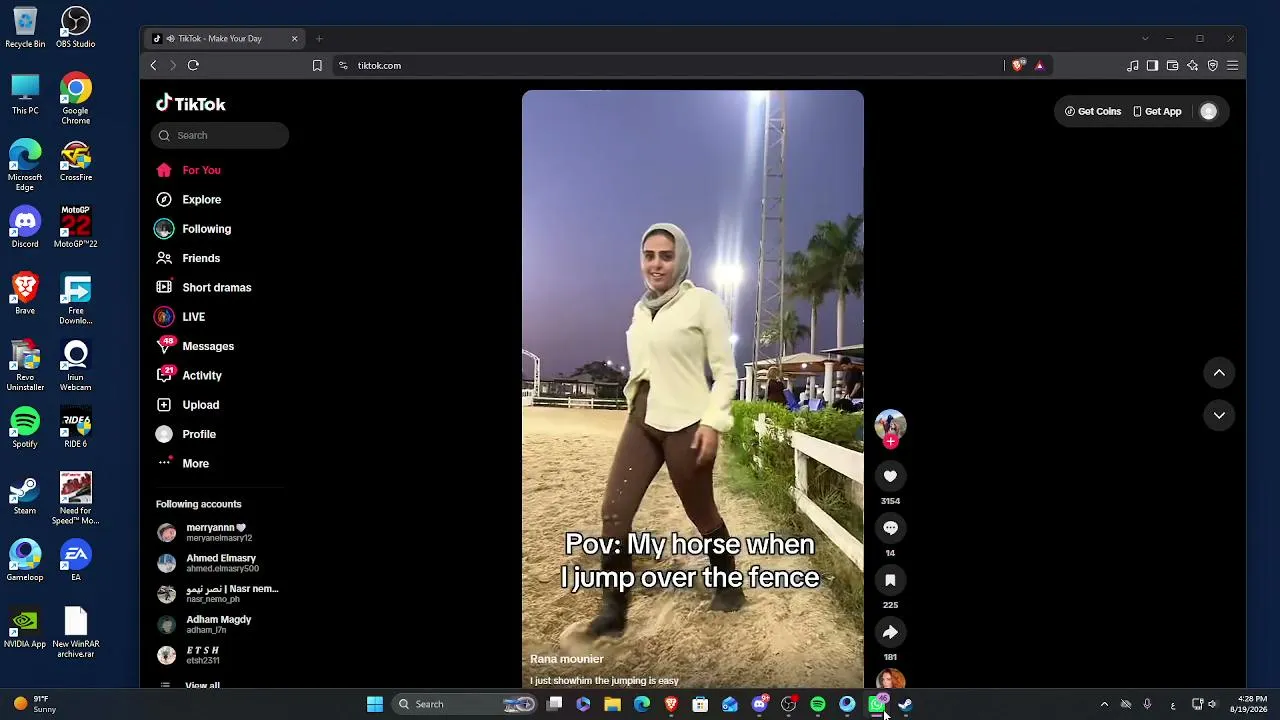Open the creator's avatar beside the video

890,423
